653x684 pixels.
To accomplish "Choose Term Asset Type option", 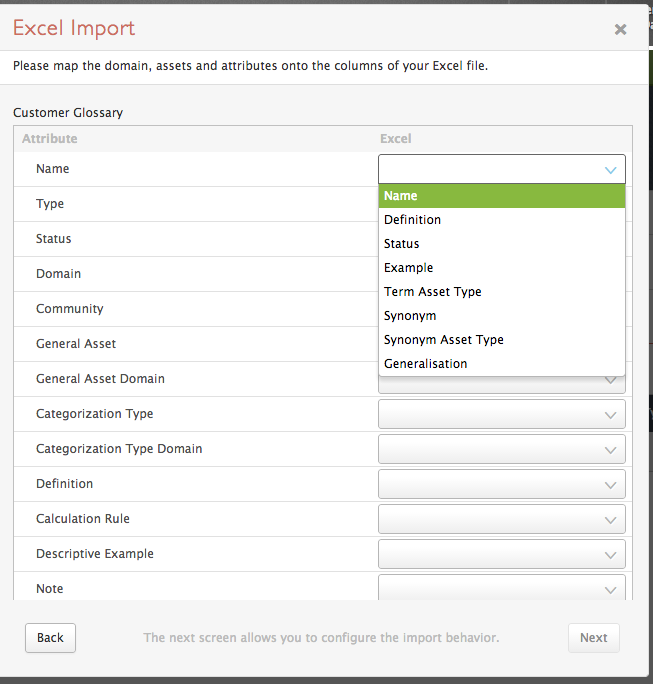I will coord(502,292).
